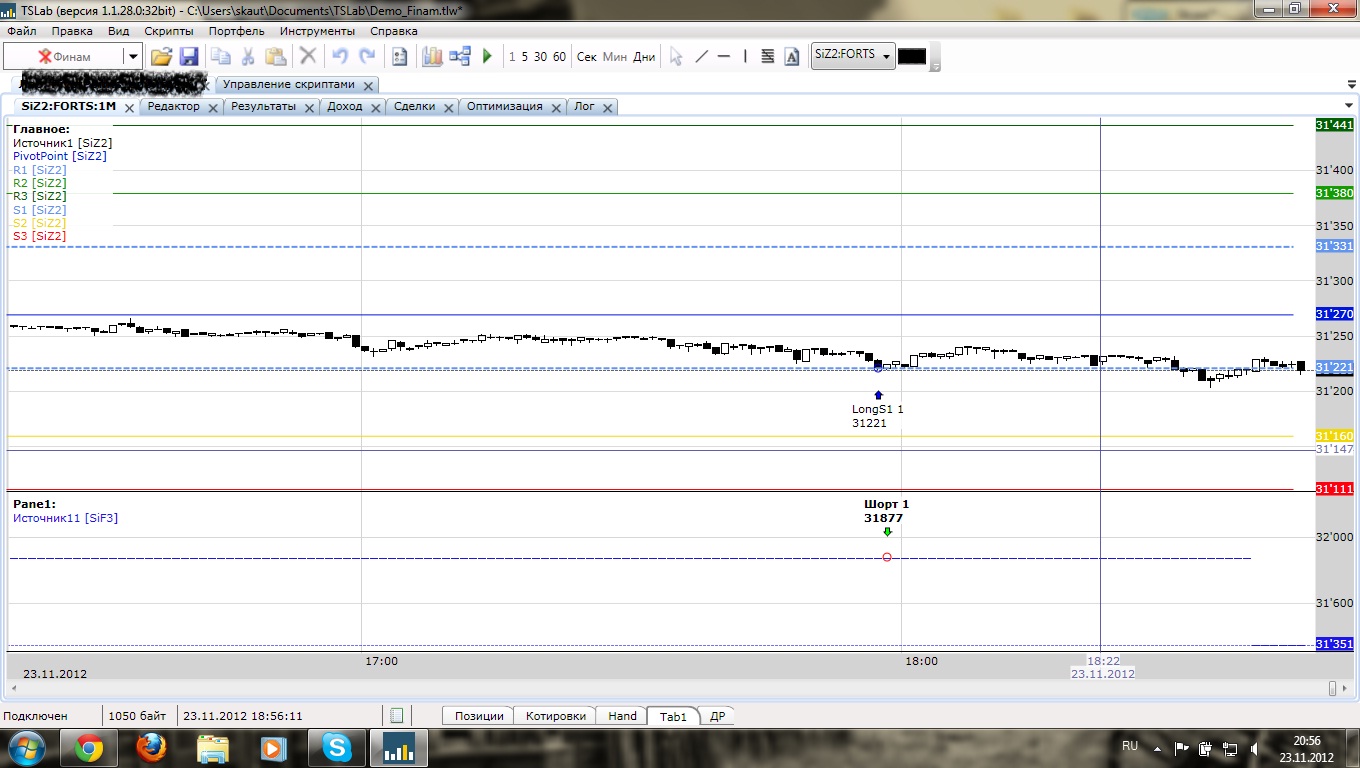This screenshot has height=768, width=1360.
Task: Click the bar chart icon in toolbar
Action: tap(432, 57)
